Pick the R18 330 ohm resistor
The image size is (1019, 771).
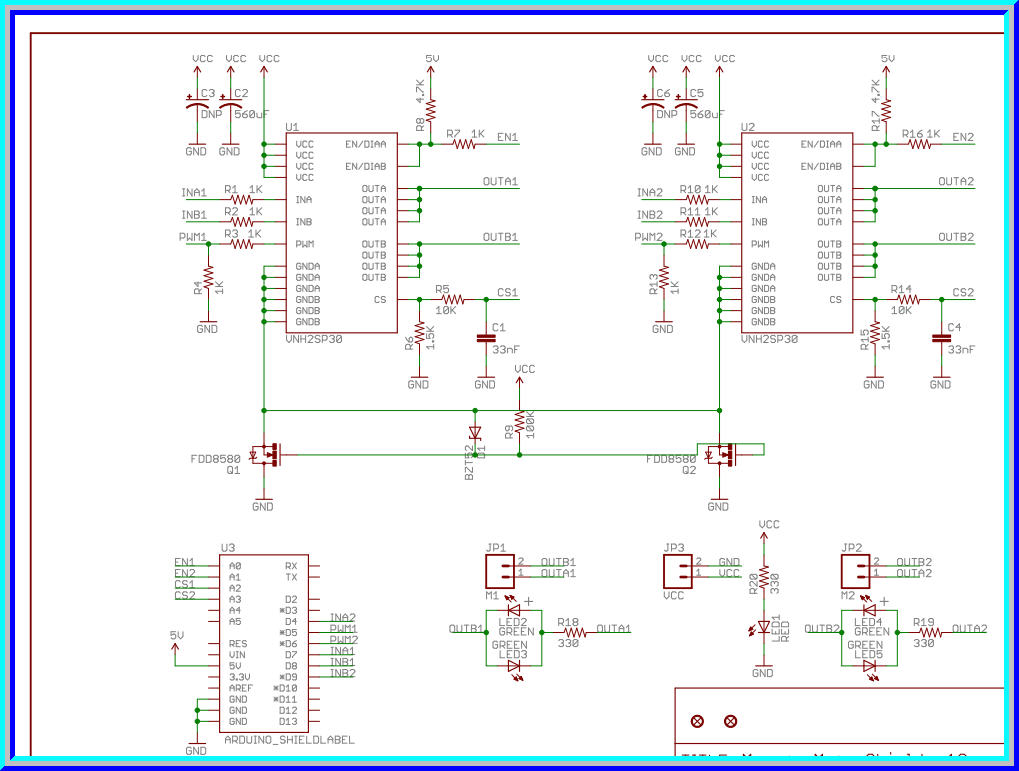point(568,631)
